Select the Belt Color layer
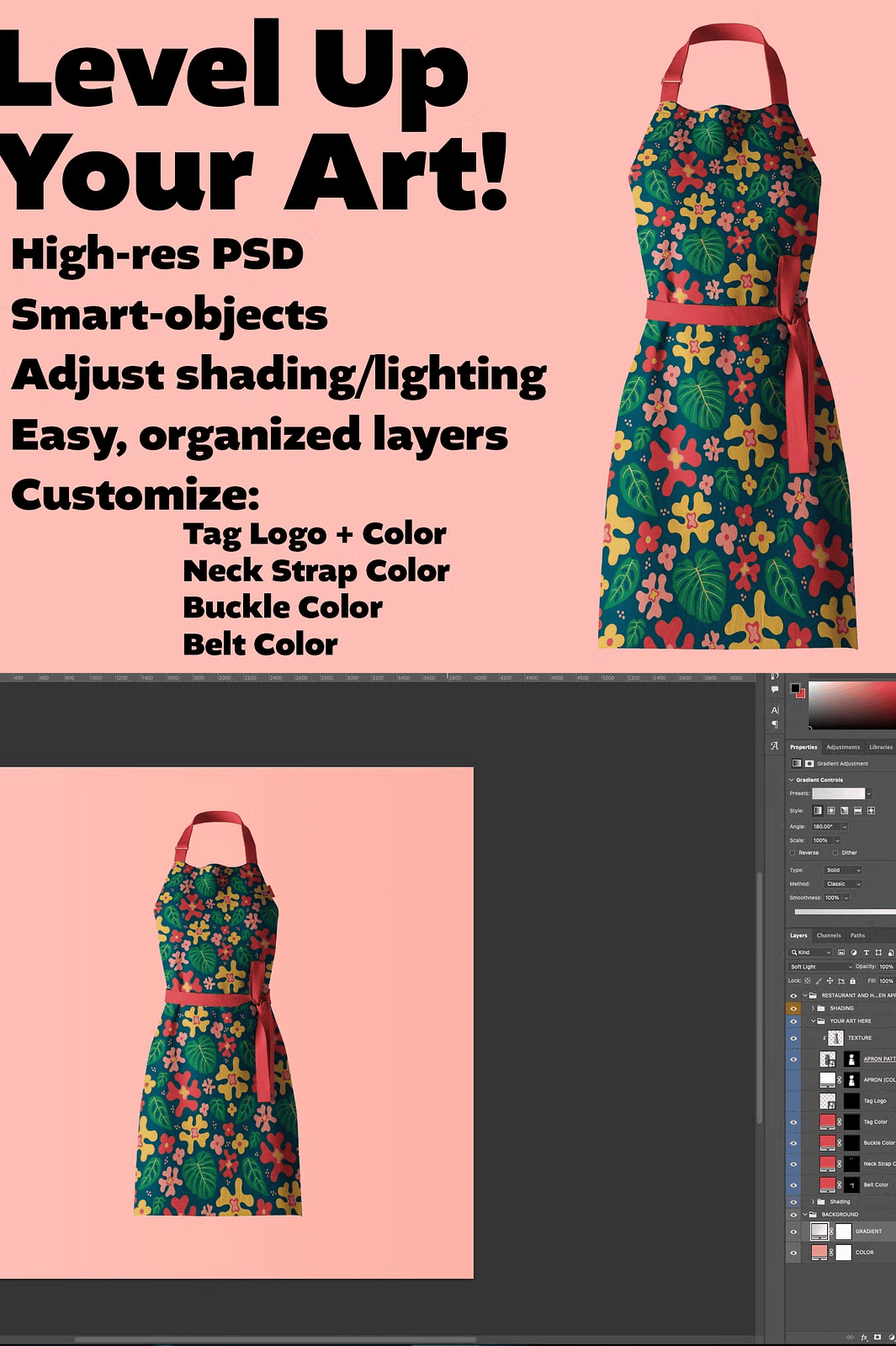 [x=875, y=1184]
